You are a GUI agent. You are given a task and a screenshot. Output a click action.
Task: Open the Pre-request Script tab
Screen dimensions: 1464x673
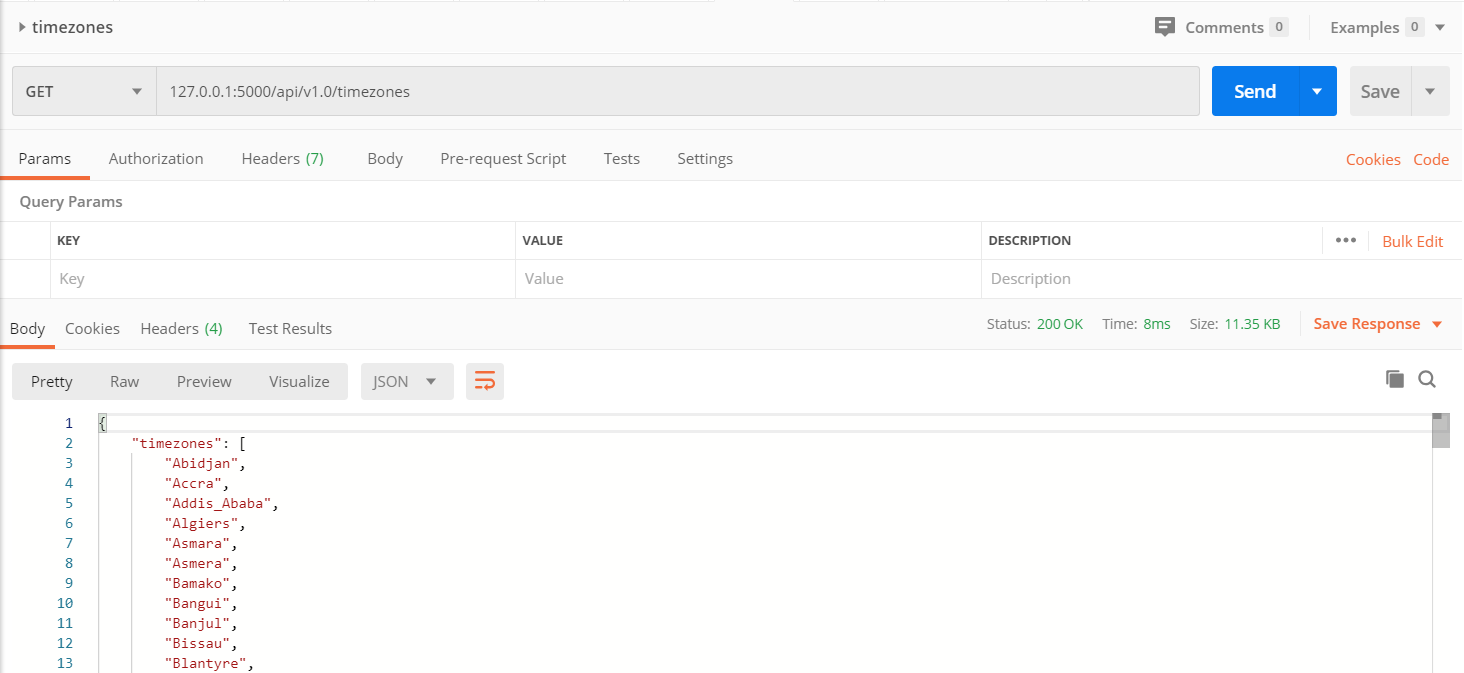[503, 158]
